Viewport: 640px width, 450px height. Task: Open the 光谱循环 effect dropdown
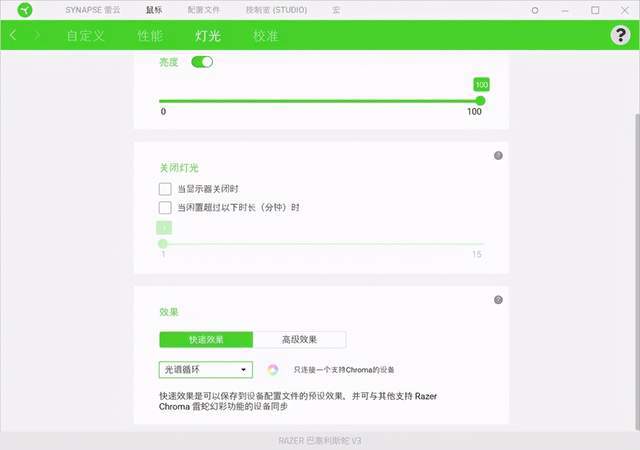[x=206, y=370]
